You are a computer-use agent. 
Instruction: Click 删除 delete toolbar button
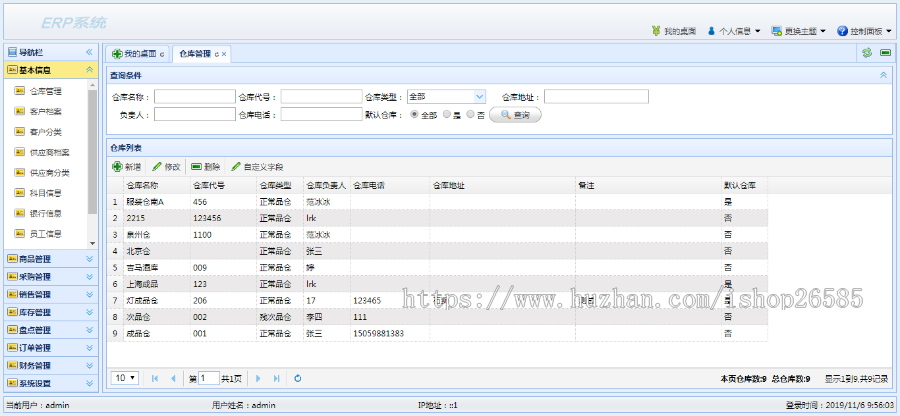click(205, 167)
